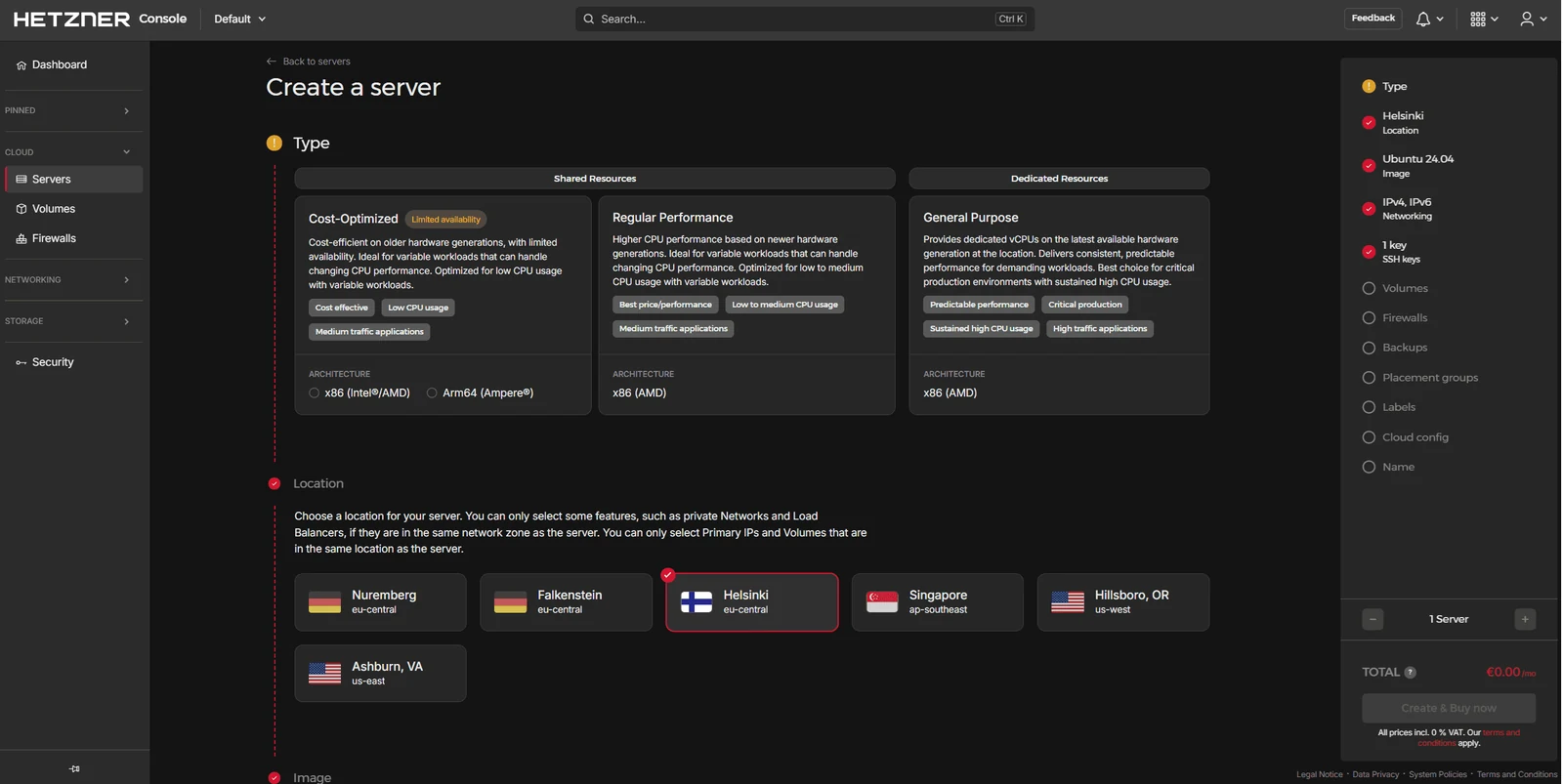
Task: Click the Hillsboro US flag icon
Action: 1068,602
